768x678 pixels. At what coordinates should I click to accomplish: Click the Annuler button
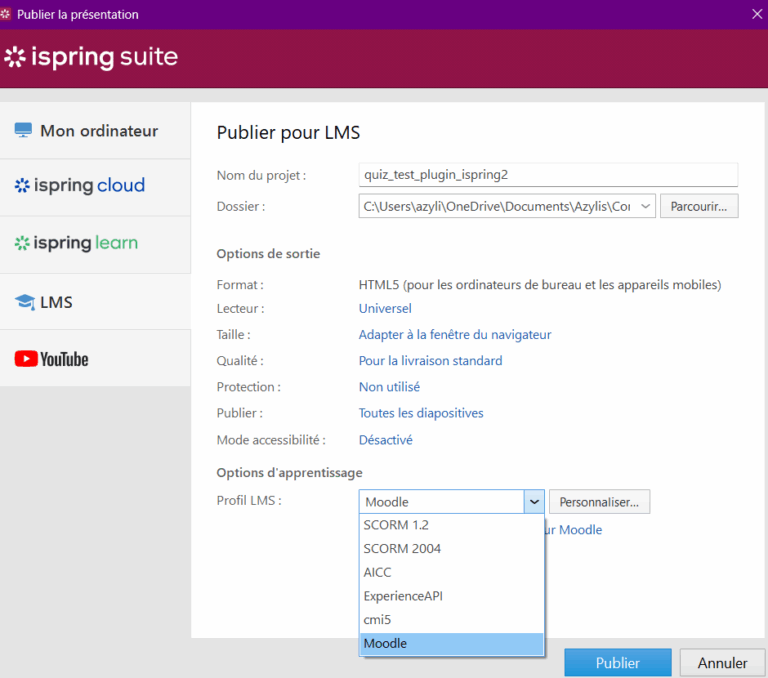pos(722,663)
